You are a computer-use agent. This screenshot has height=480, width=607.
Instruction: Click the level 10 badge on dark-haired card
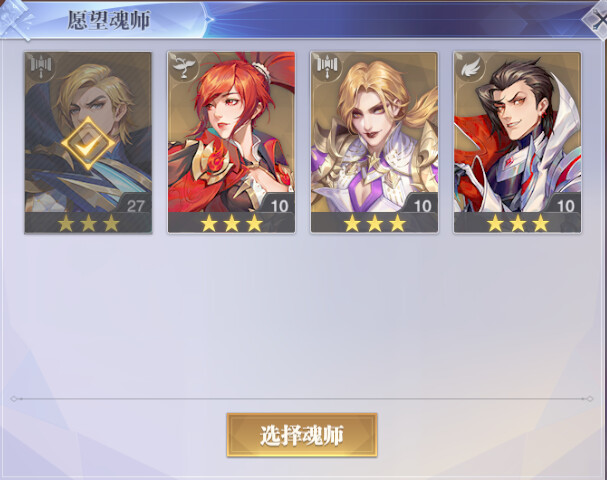[566, 206]
